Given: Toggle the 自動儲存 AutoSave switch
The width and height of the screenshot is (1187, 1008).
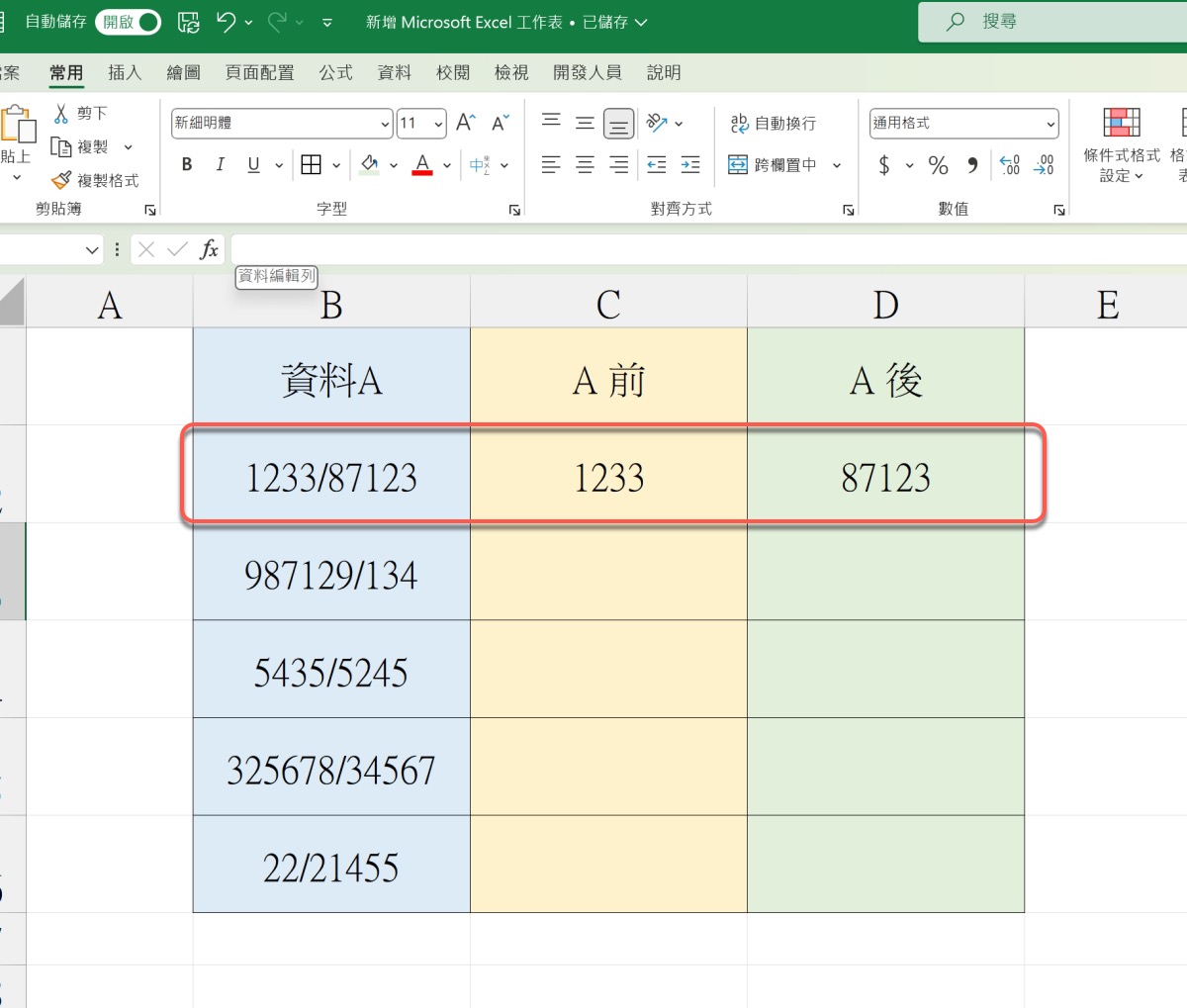Looking at the screenshot, I should pyautogui.click(x=128, y=22).
